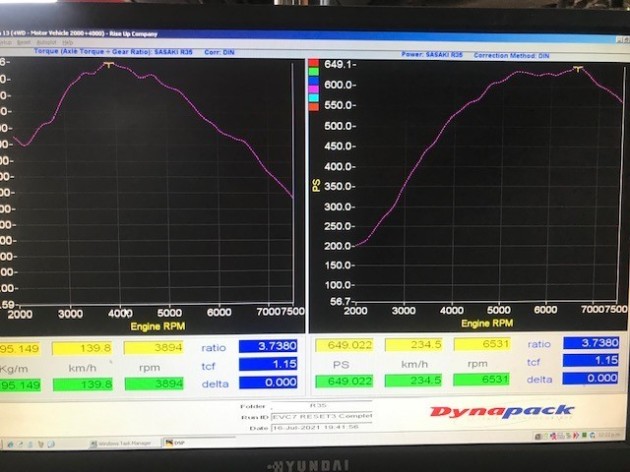Click 'Engine RPM' label under torque graph
Image resolution: width=630 pixels, height=472 pixels.
(x=158, y=327)
